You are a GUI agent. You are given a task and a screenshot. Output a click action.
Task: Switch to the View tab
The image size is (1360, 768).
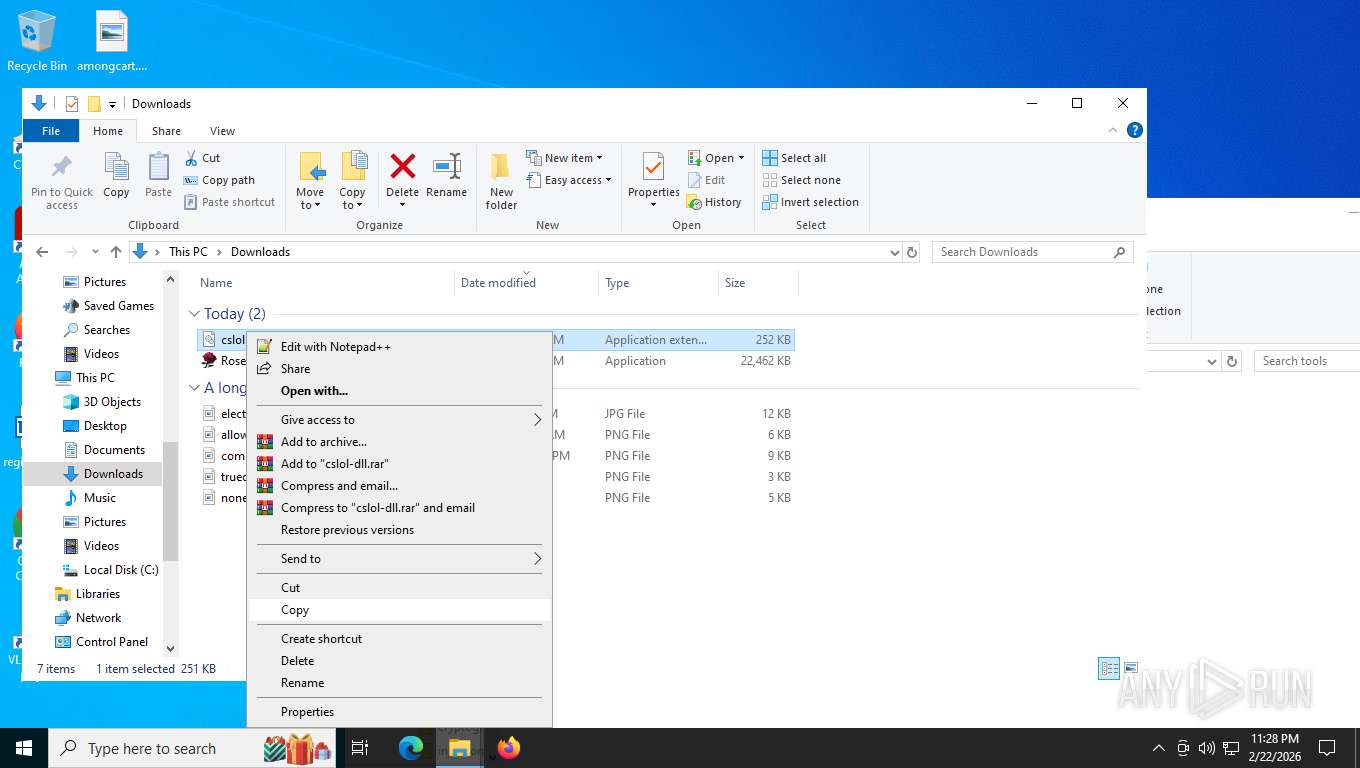tap(222, 131)
